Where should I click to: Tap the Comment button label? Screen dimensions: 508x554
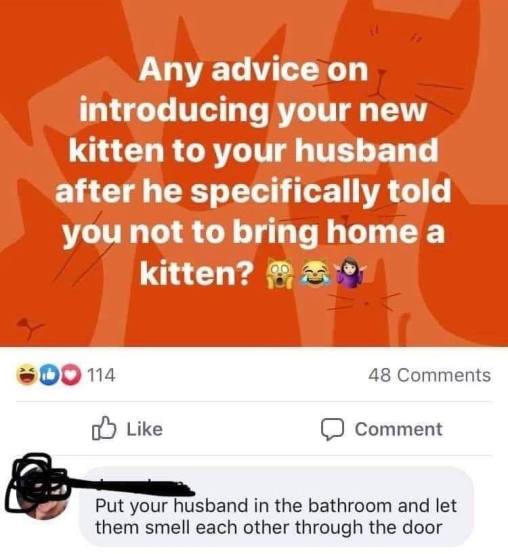[398, 429]
